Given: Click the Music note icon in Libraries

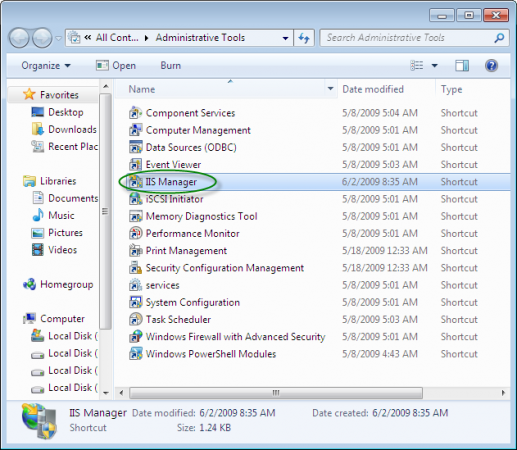Looking at the screenshot, I should point(38,215).
